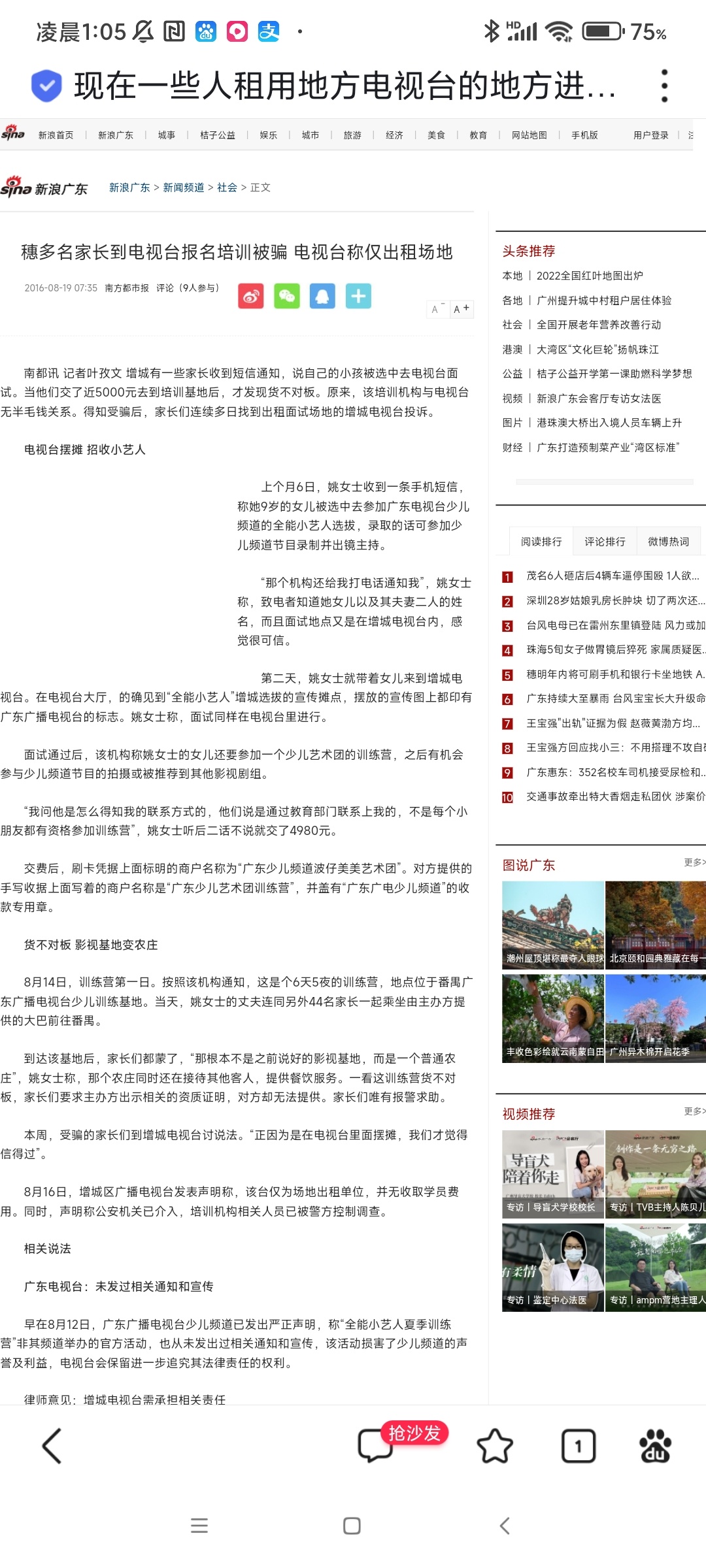Viewport: 706px width, 1568px height.
Task: Open 美食 nav item
Action: tap(436, 135)
